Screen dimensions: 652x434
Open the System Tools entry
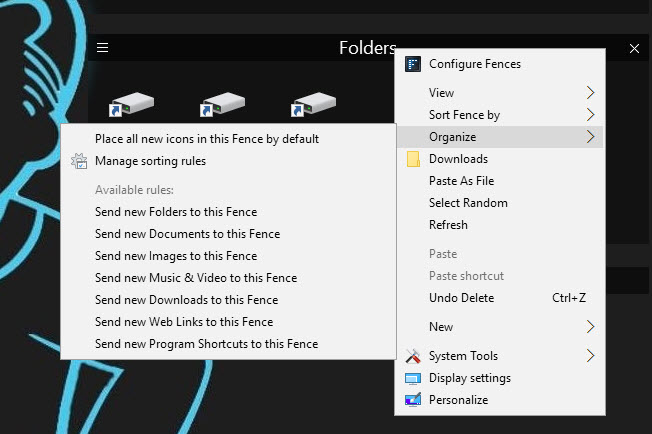500,356
